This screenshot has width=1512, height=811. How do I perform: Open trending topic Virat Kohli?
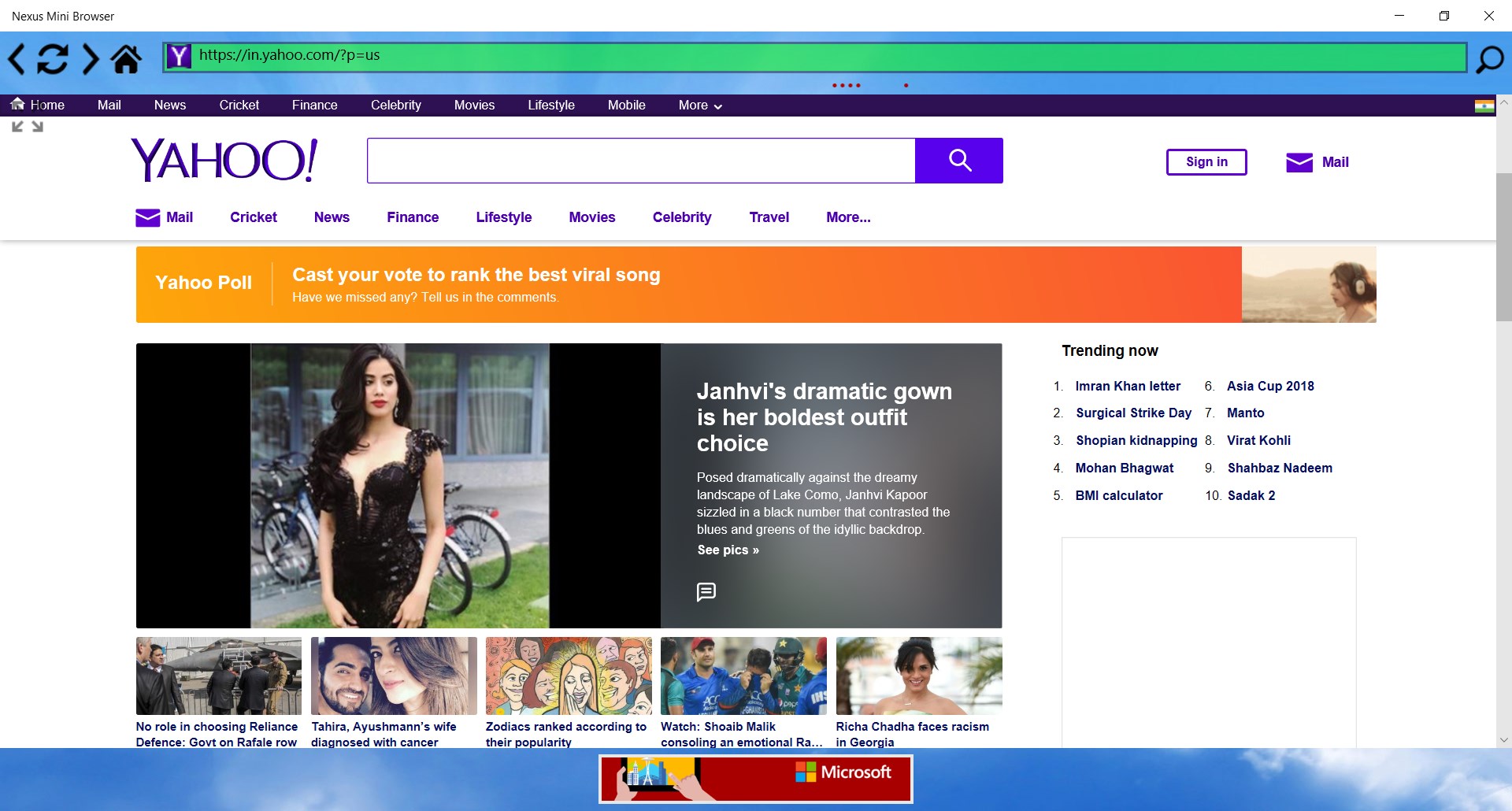tap(1258, 441)
